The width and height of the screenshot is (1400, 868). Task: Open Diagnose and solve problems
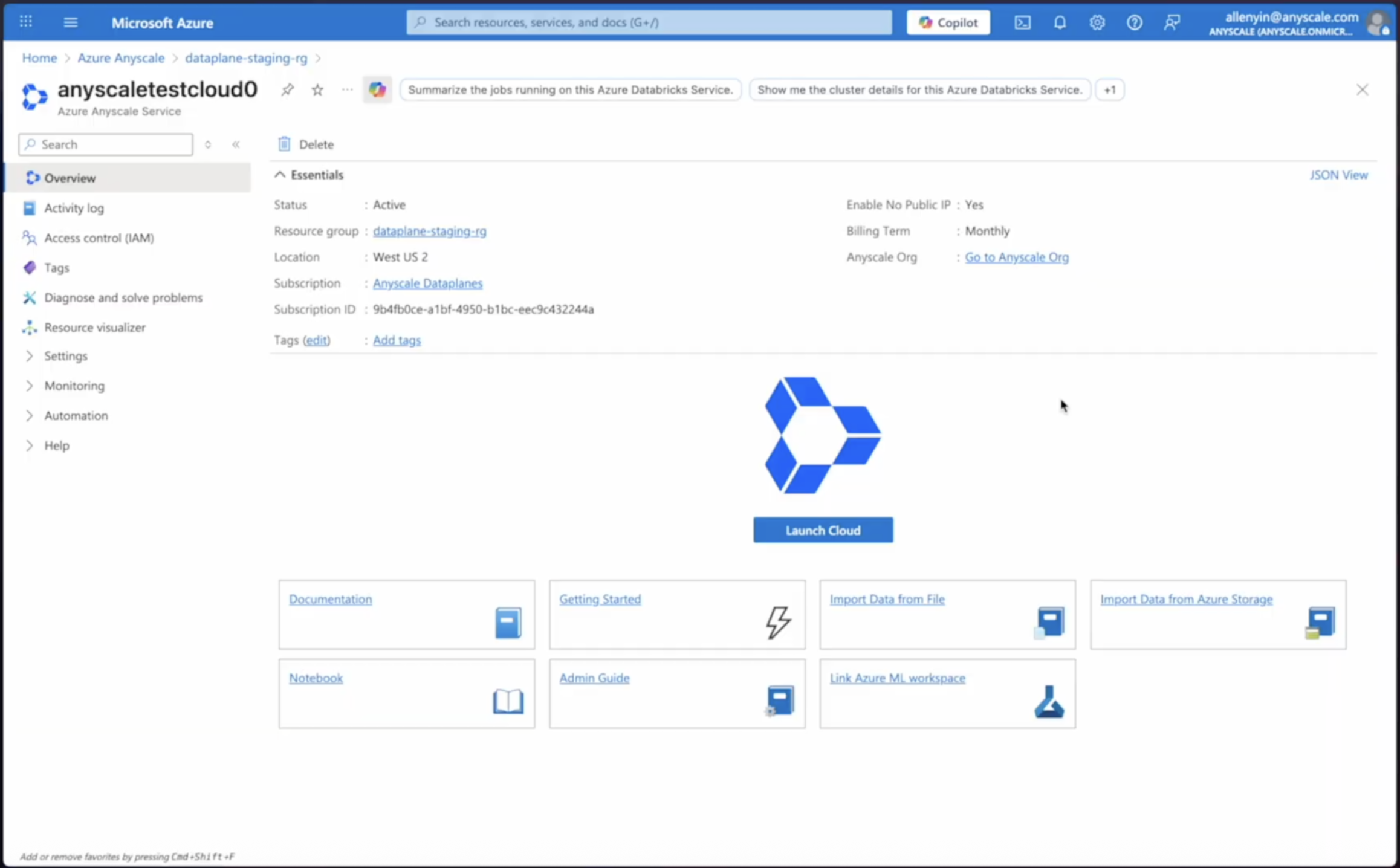123,297
